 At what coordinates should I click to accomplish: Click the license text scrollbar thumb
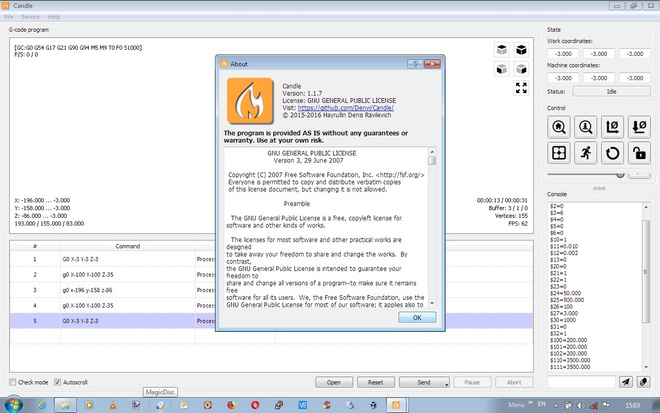coord(432,160)
